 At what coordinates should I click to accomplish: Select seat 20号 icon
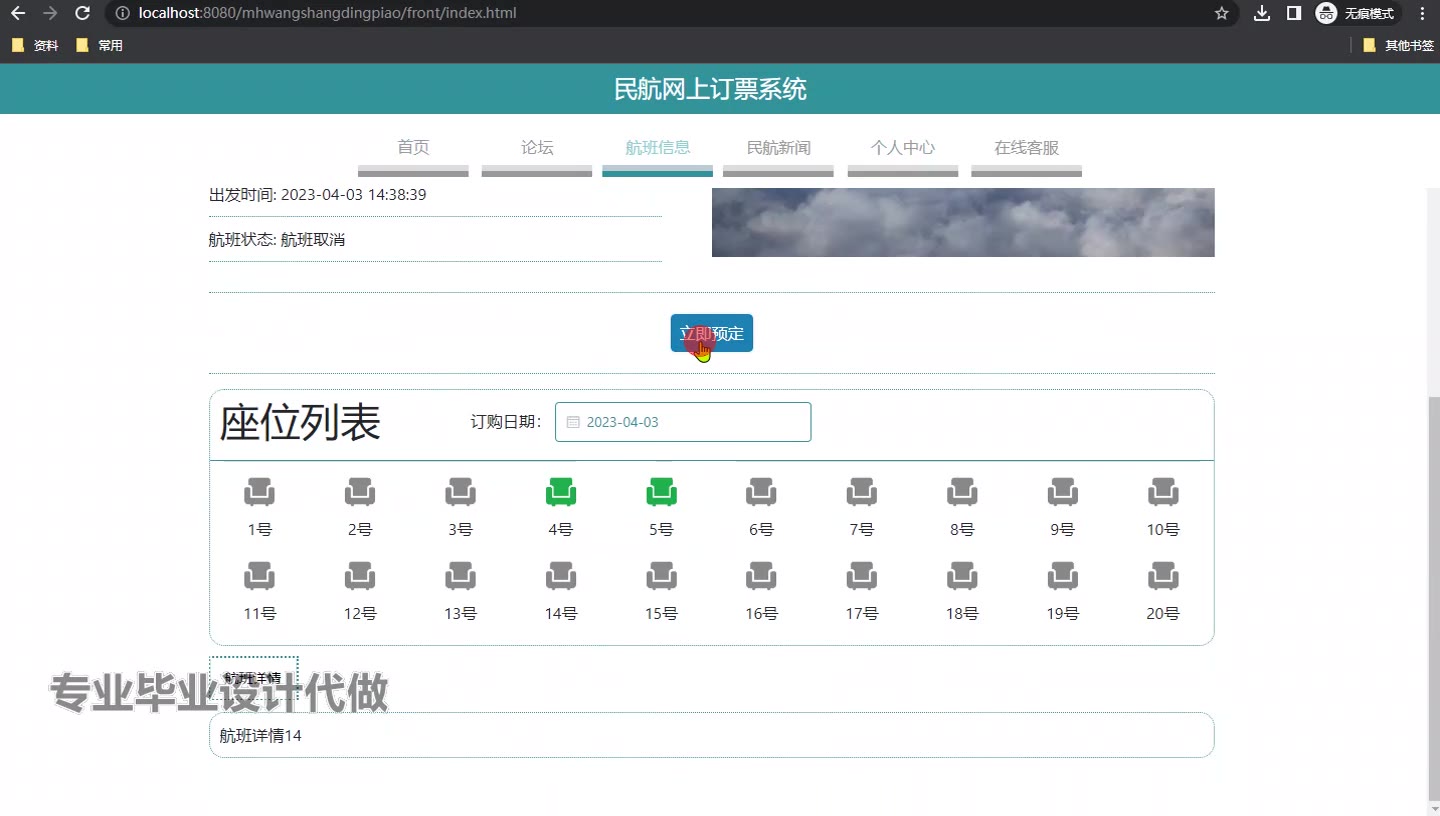point(1163,576)
